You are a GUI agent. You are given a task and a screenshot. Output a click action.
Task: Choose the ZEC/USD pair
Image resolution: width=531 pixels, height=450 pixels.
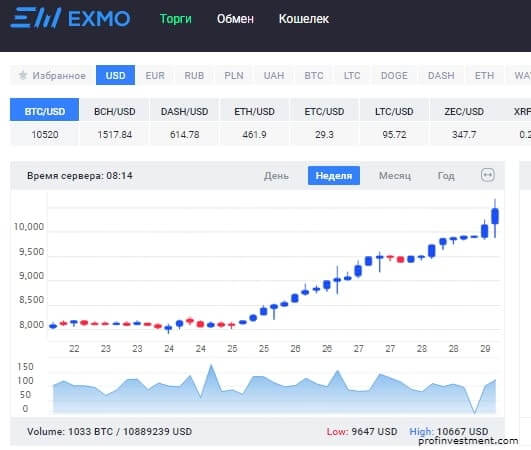click(x=464, y=111)
